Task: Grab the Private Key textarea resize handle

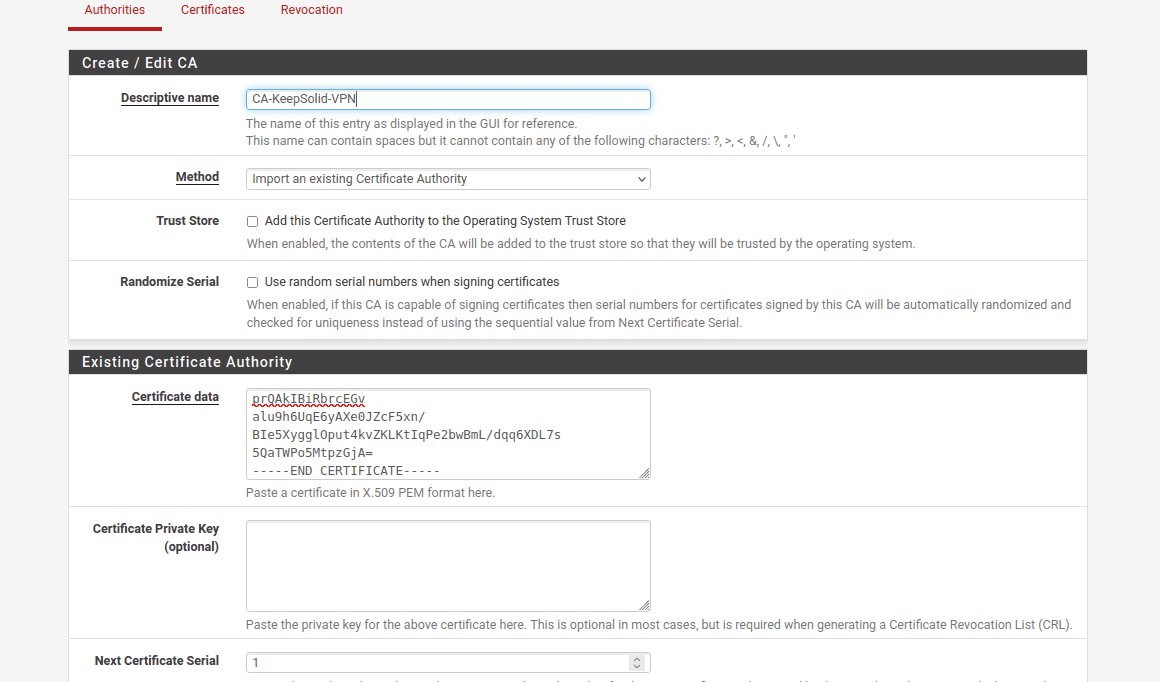Action: pos(645,605)
